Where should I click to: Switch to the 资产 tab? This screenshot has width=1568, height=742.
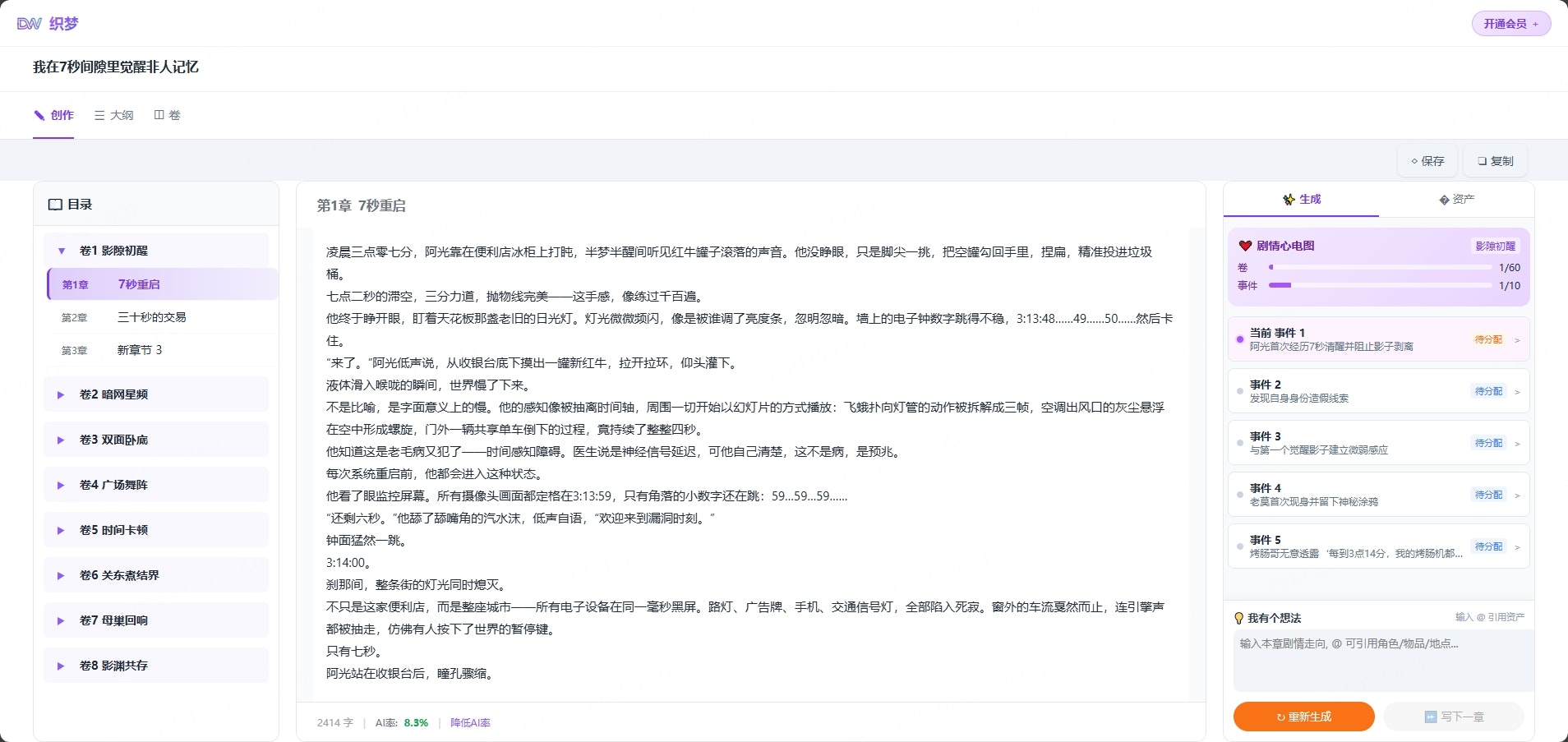[1459, 199]
